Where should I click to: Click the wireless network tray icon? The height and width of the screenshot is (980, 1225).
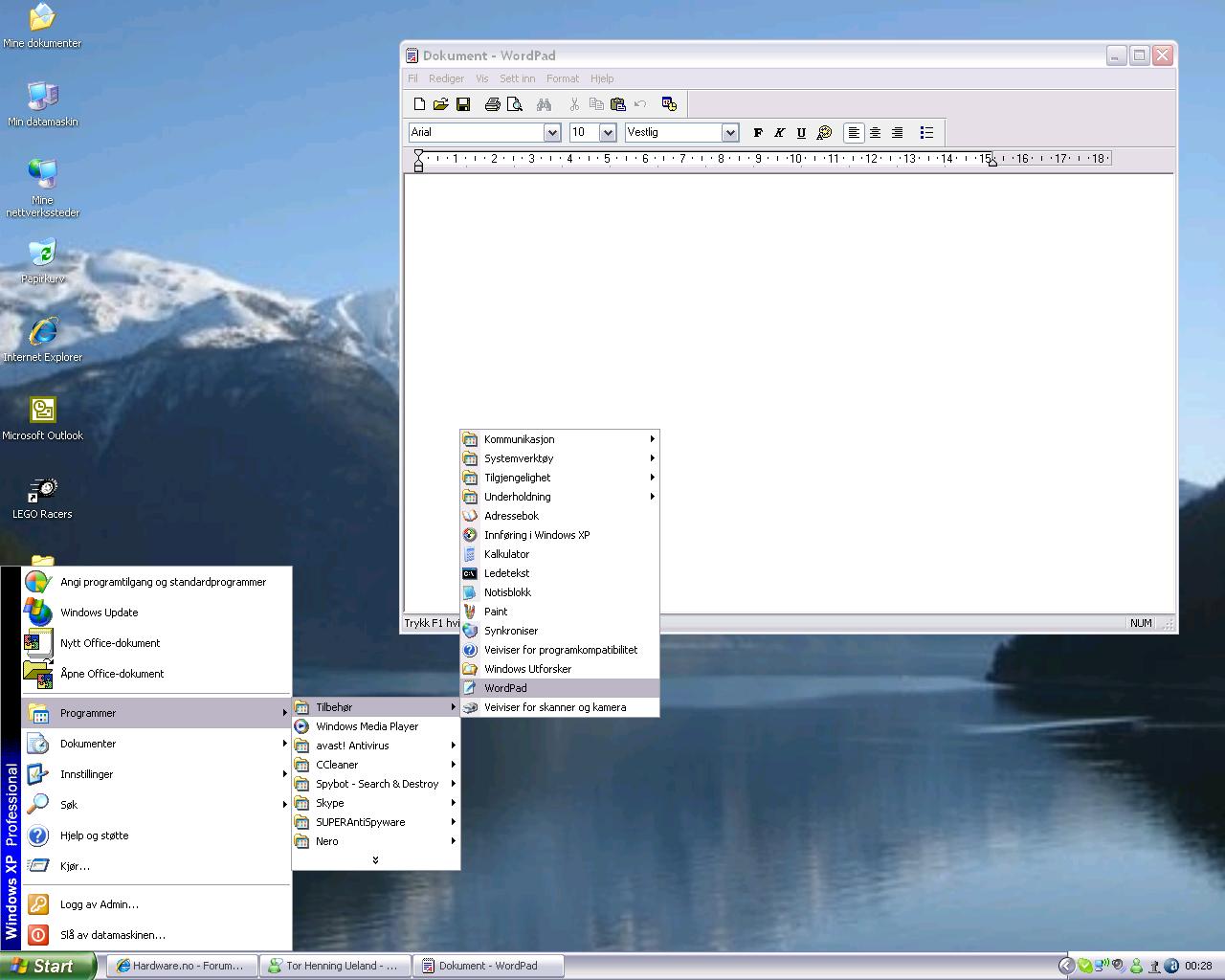click(1102, 965)
